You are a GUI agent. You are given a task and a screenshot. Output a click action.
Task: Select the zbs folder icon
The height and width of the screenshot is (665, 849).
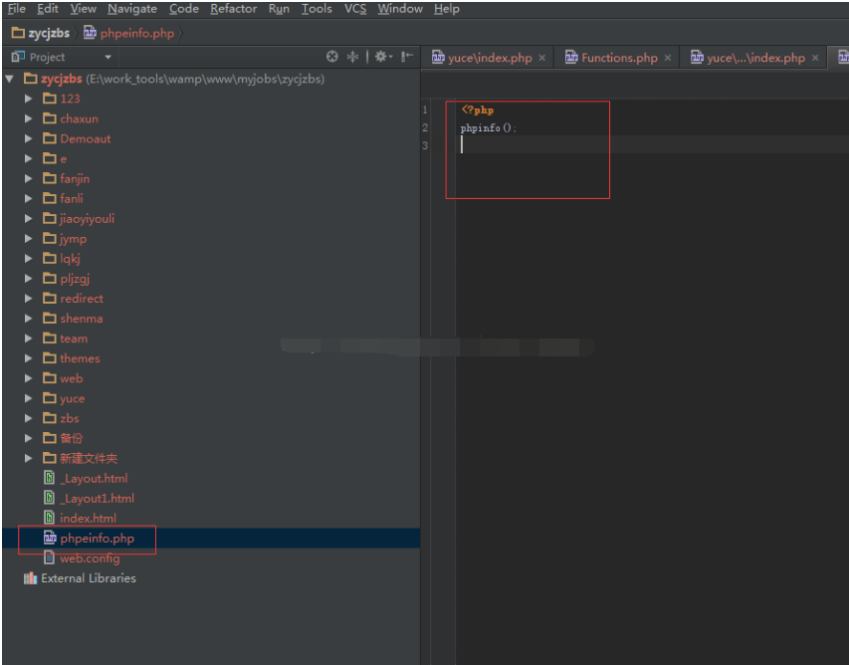(x=50, y=418)
